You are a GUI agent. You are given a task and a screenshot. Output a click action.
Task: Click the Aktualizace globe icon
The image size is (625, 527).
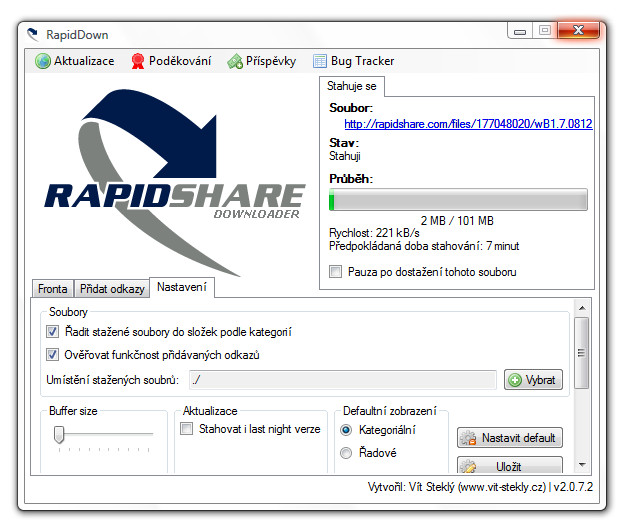(43, 61)
